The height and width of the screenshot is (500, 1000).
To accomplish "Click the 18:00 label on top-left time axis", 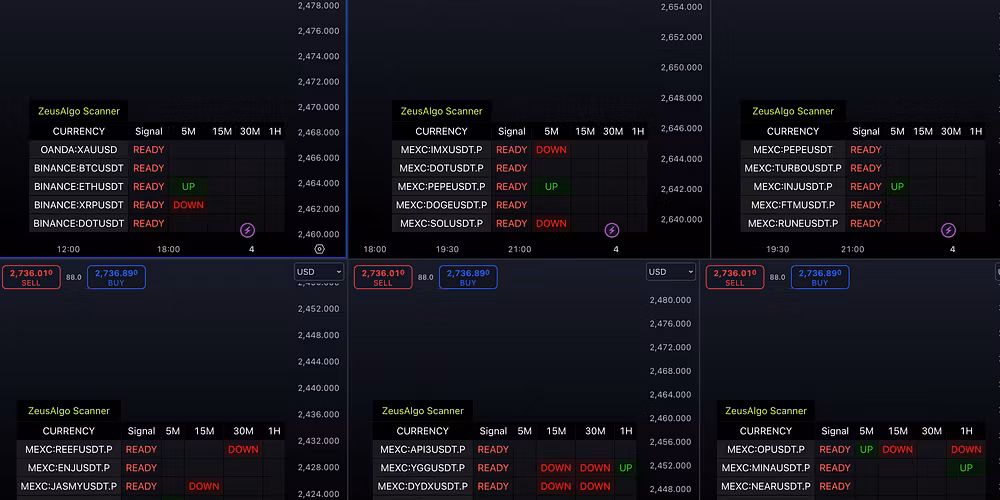I will (168, 249).
